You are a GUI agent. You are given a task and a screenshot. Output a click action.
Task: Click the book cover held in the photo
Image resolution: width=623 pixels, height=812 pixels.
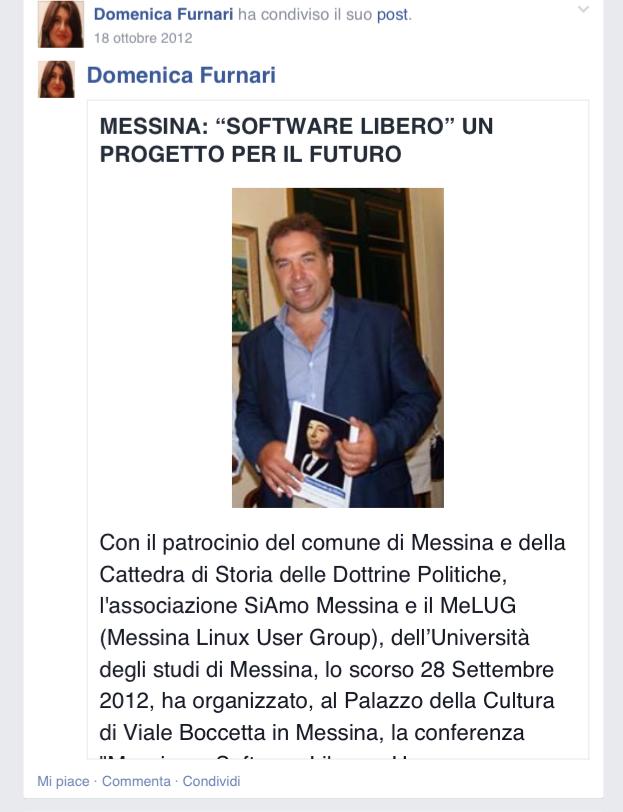point(320,454)
